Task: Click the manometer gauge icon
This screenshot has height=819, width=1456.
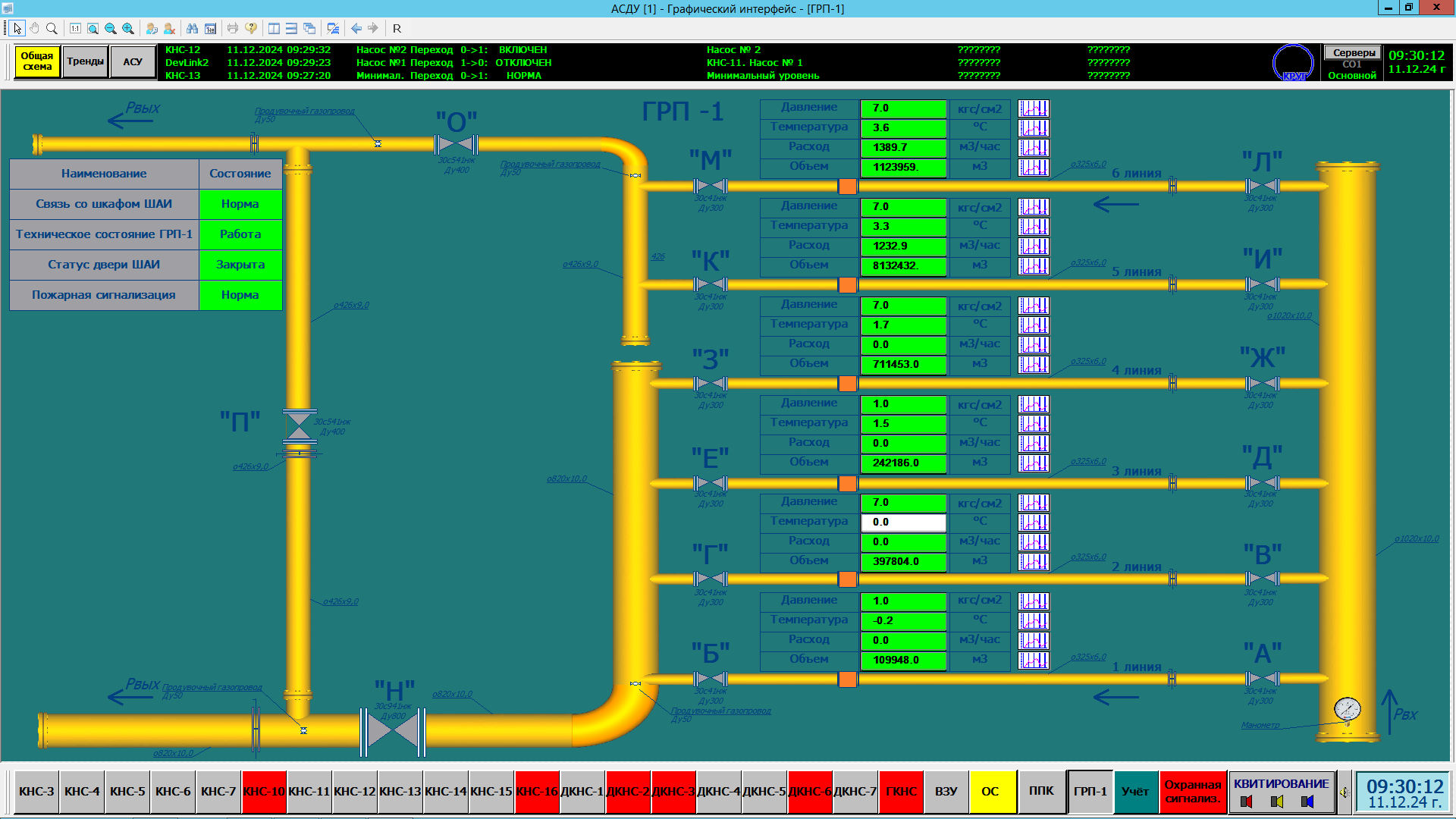Action: click(x=1348, y=709)
